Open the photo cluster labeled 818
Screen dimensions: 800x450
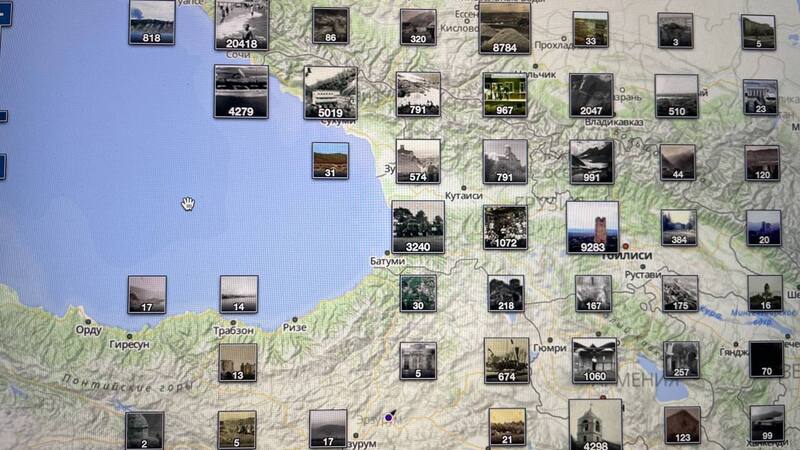[152, 22]
